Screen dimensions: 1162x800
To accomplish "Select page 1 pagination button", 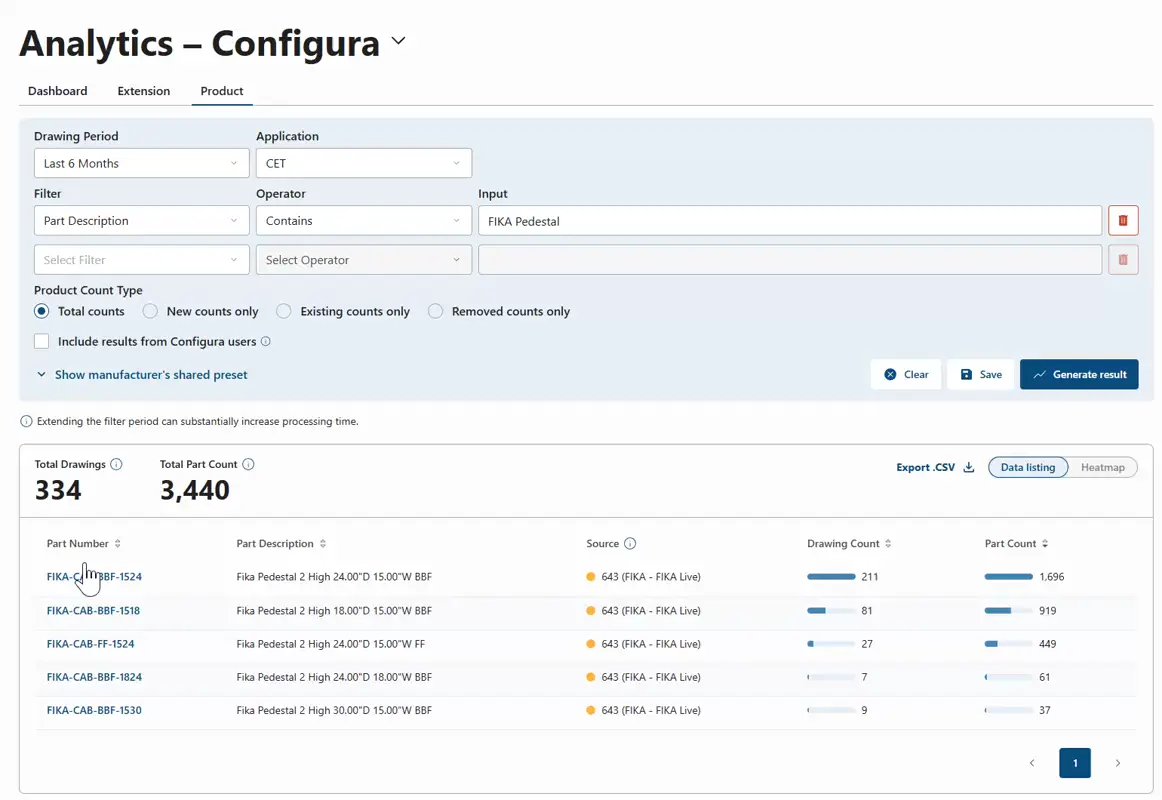I will [x=1075, y=763].
